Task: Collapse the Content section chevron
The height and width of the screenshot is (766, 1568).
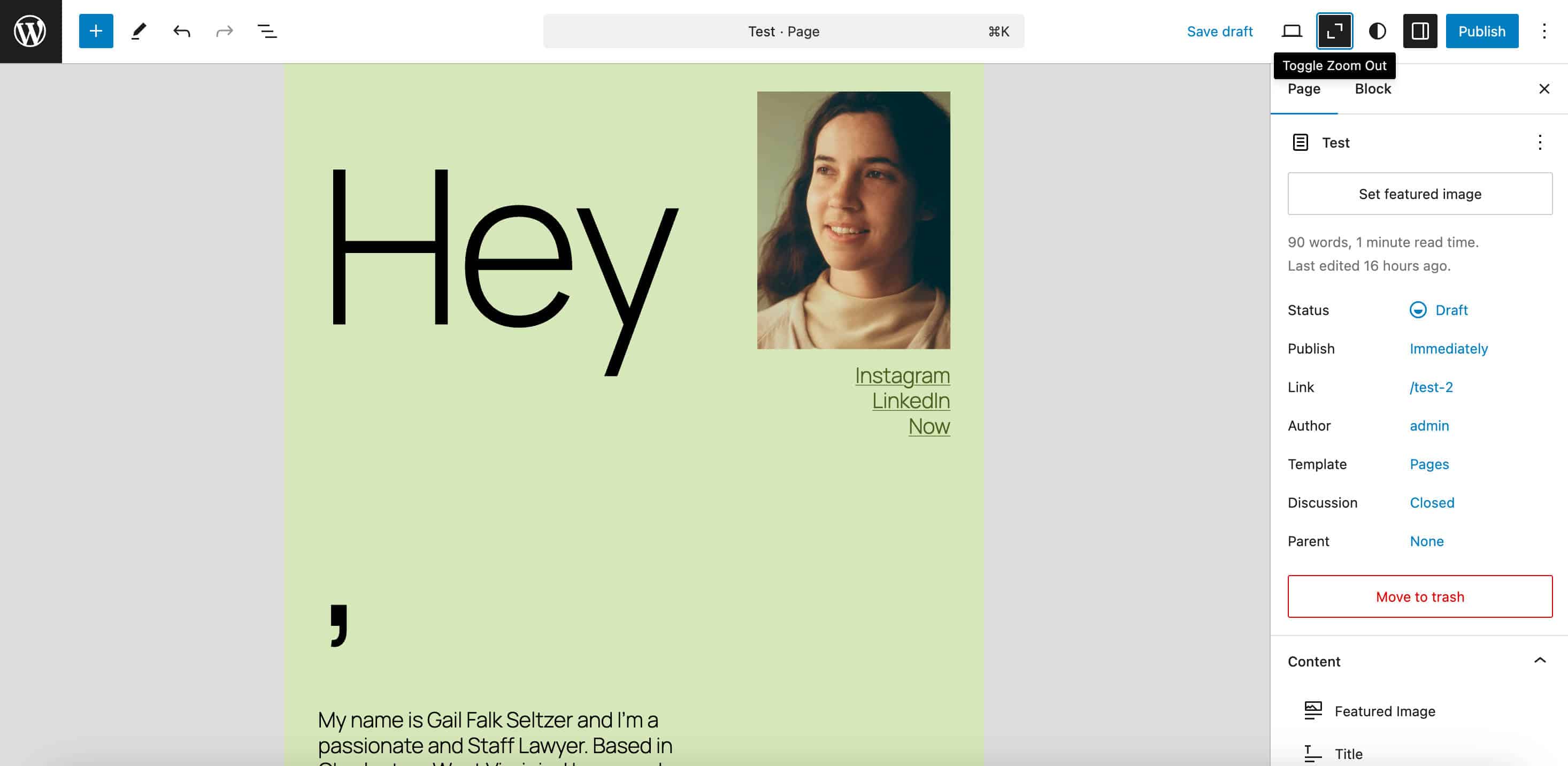Action: 1540,661
